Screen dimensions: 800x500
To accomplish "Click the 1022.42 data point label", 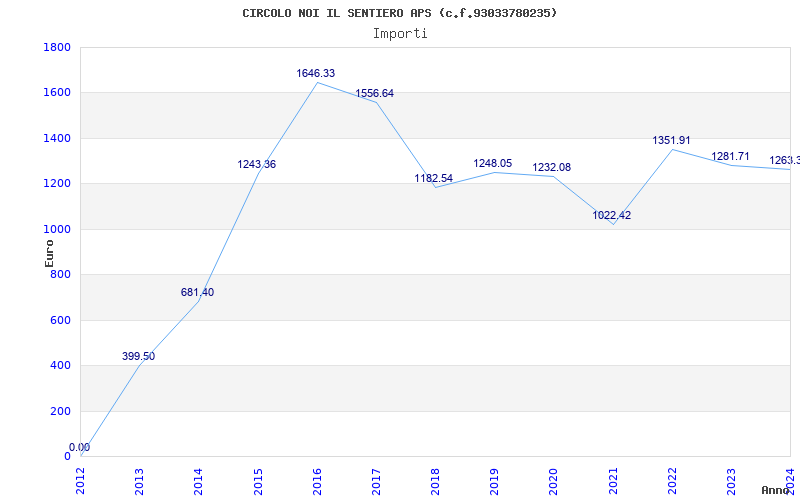I will coord(611,216).
